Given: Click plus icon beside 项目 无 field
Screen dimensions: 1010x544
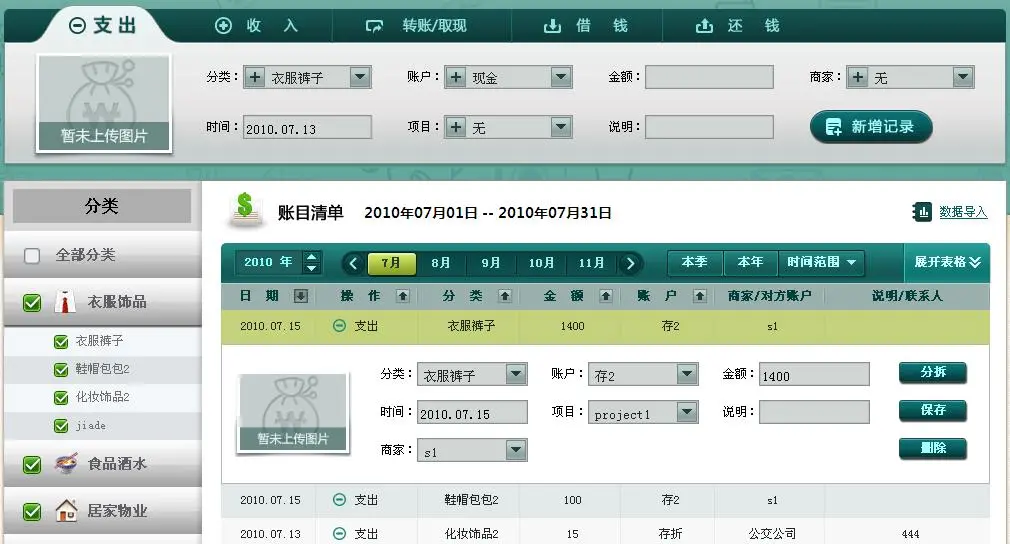Looking at the screenshot, I should [x=456, y=127].
